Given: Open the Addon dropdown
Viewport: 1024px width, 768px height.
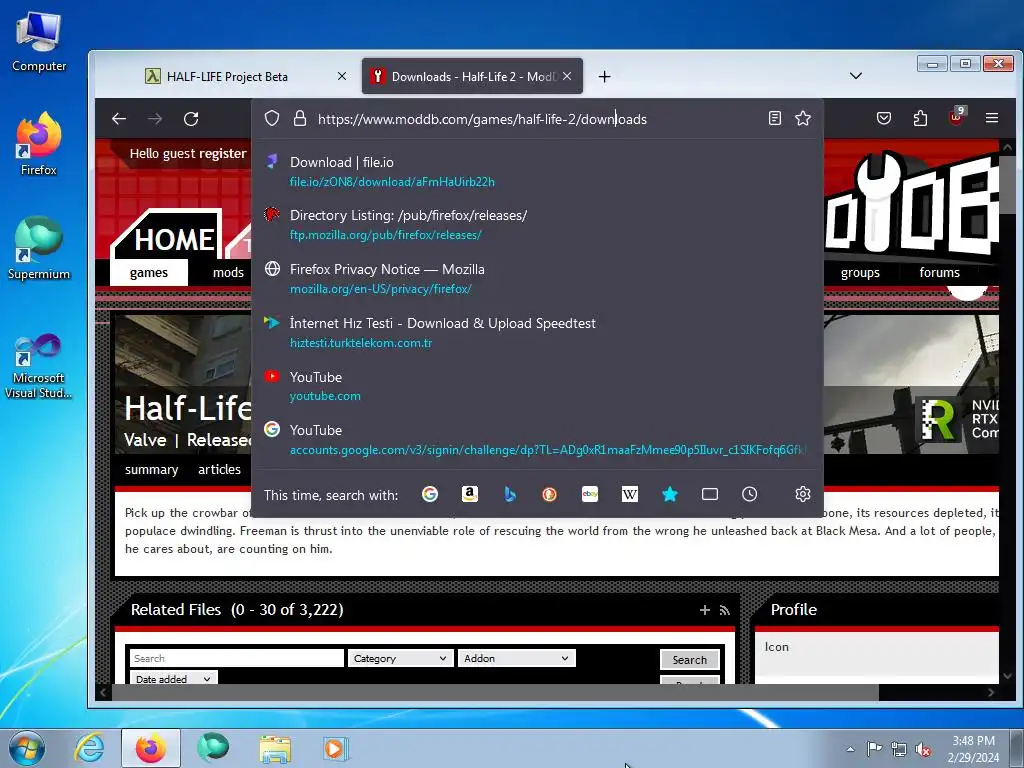Looking at the screenshot, I should tap(516, 658).
